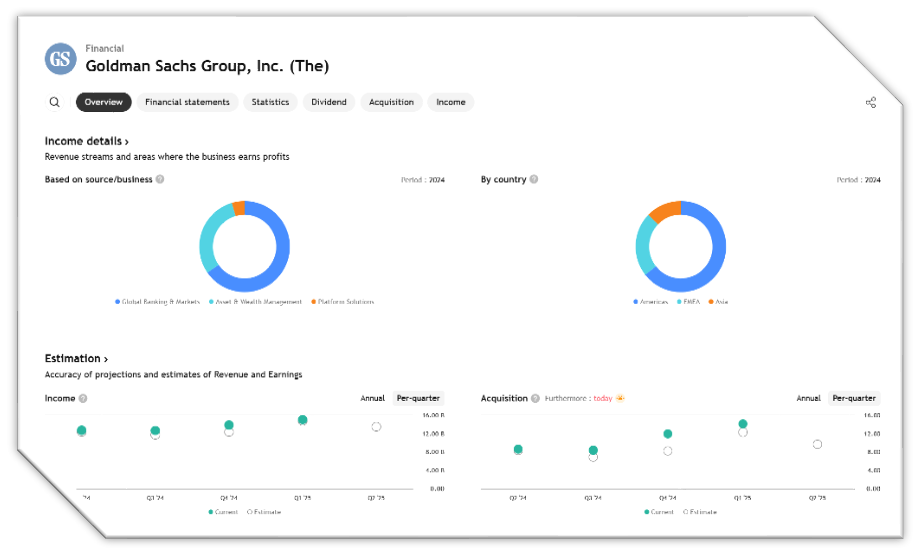Toggle Platform Solutions legend item

coord(342,301)
